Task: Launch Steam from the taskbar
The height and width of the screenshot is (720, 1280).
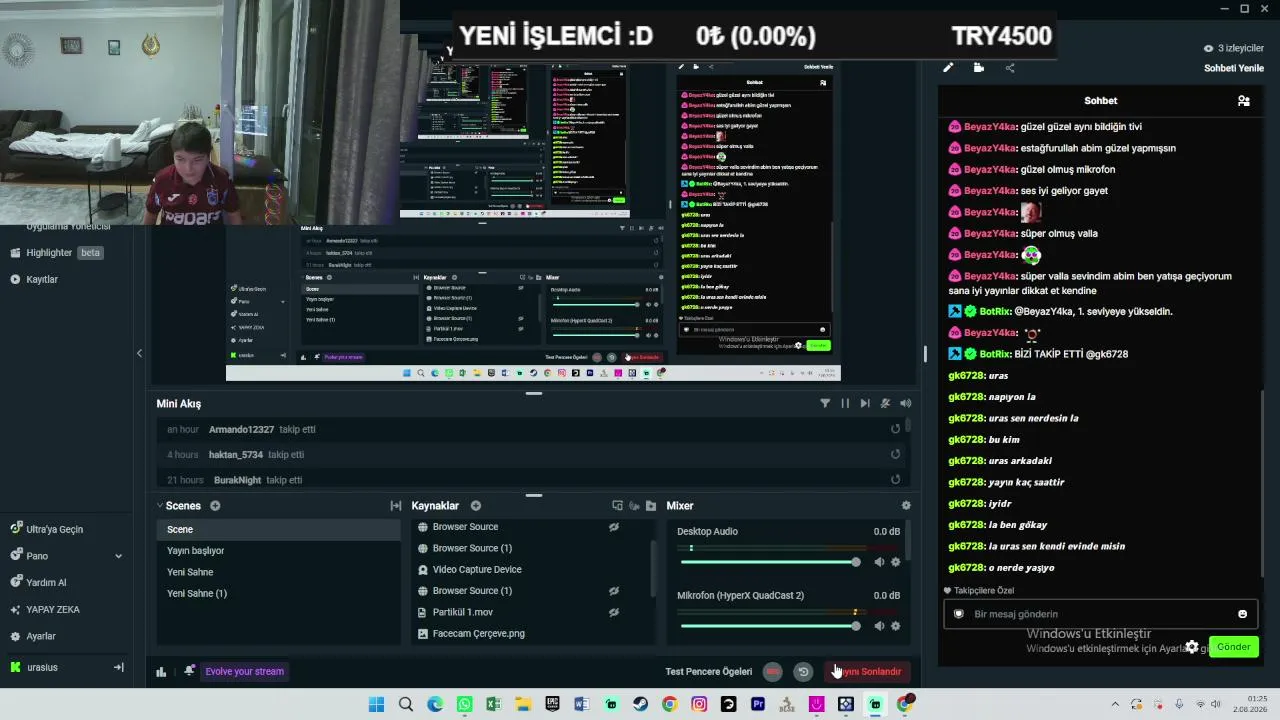Action: [x=641, y=705]
